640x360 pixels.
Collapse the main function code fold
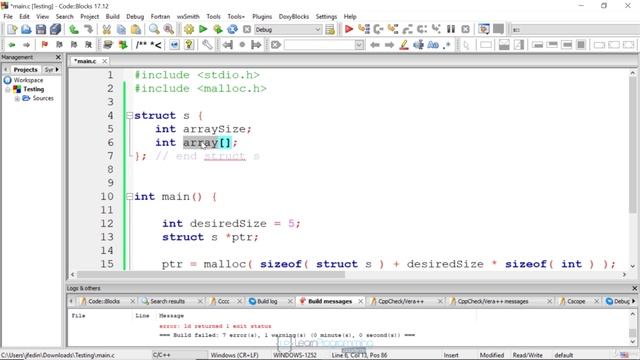click(x=129, y=197)
